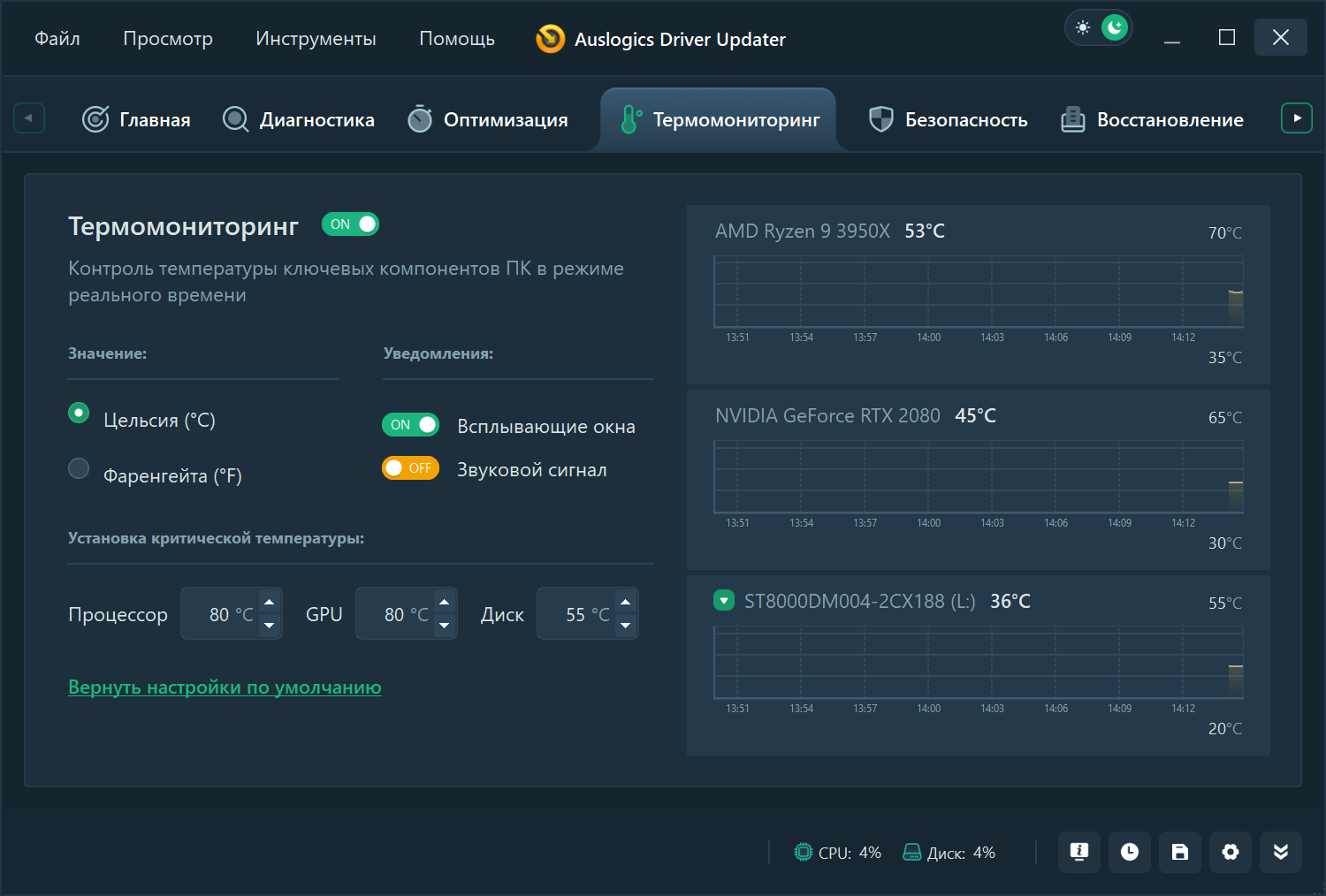Open the scheduler clock icon

pos(1130,852)
